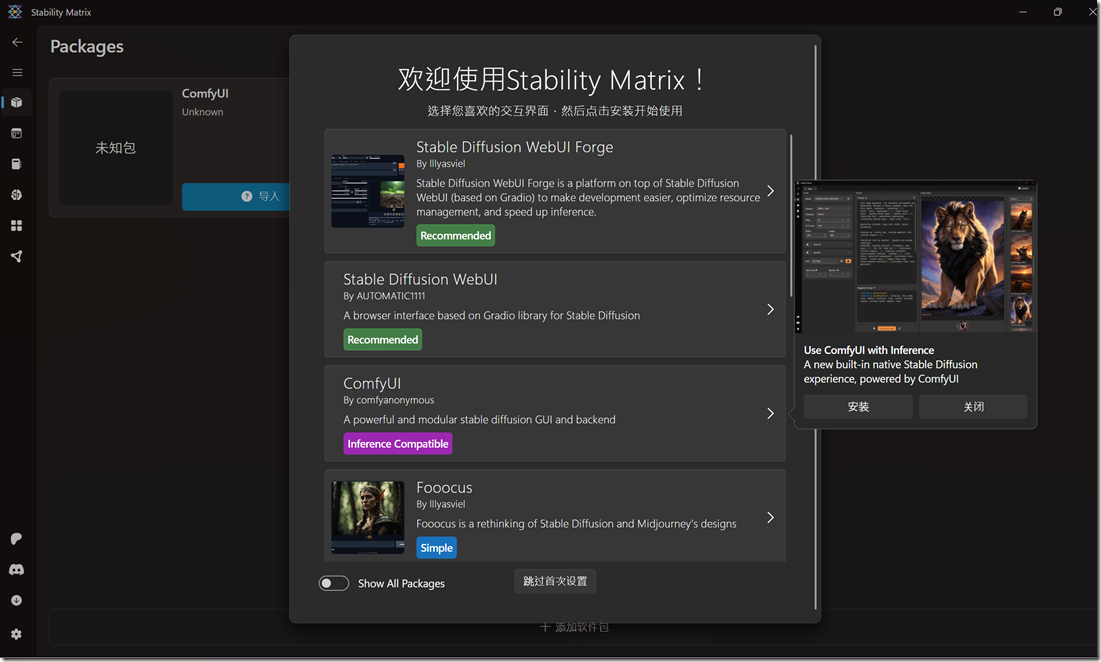Screen dimensions: 1101x662
Task: Select the Packages cube icon
Action: pyautogui.click(x=17, y=102)
